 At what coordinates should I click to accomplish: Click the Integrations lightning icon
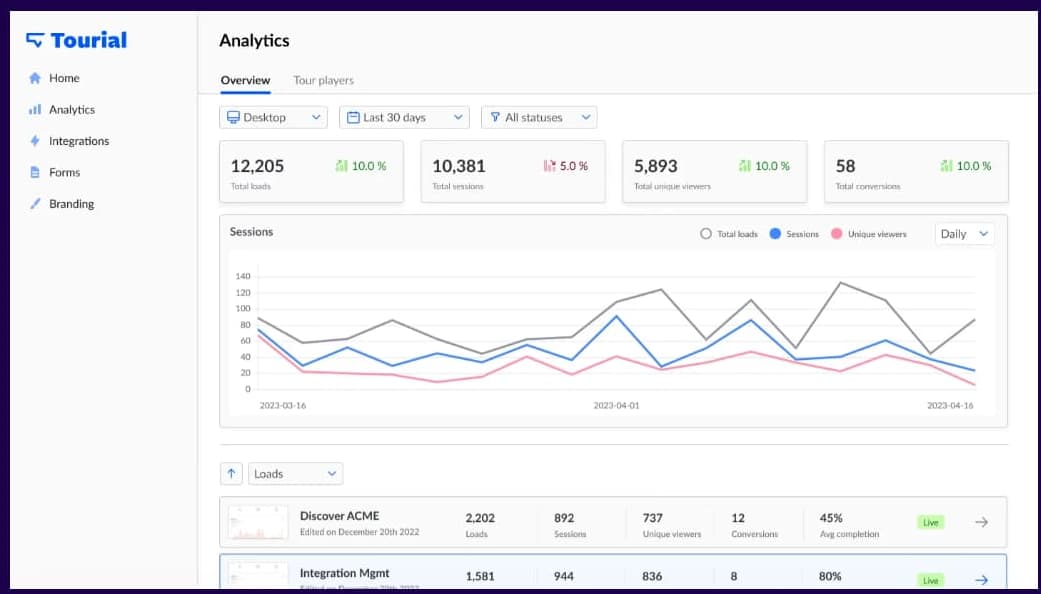point(34,140)
